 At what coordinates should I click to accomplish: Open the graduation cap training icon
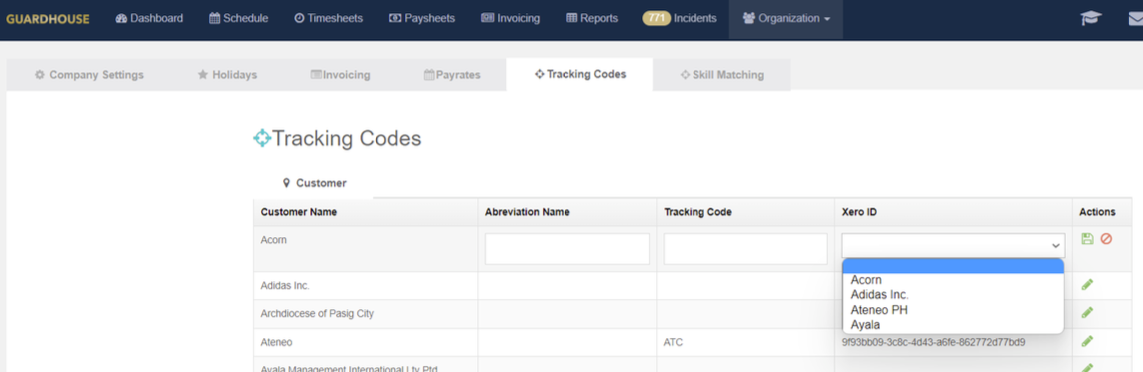pyautogui.click(x=1091, y=19)
